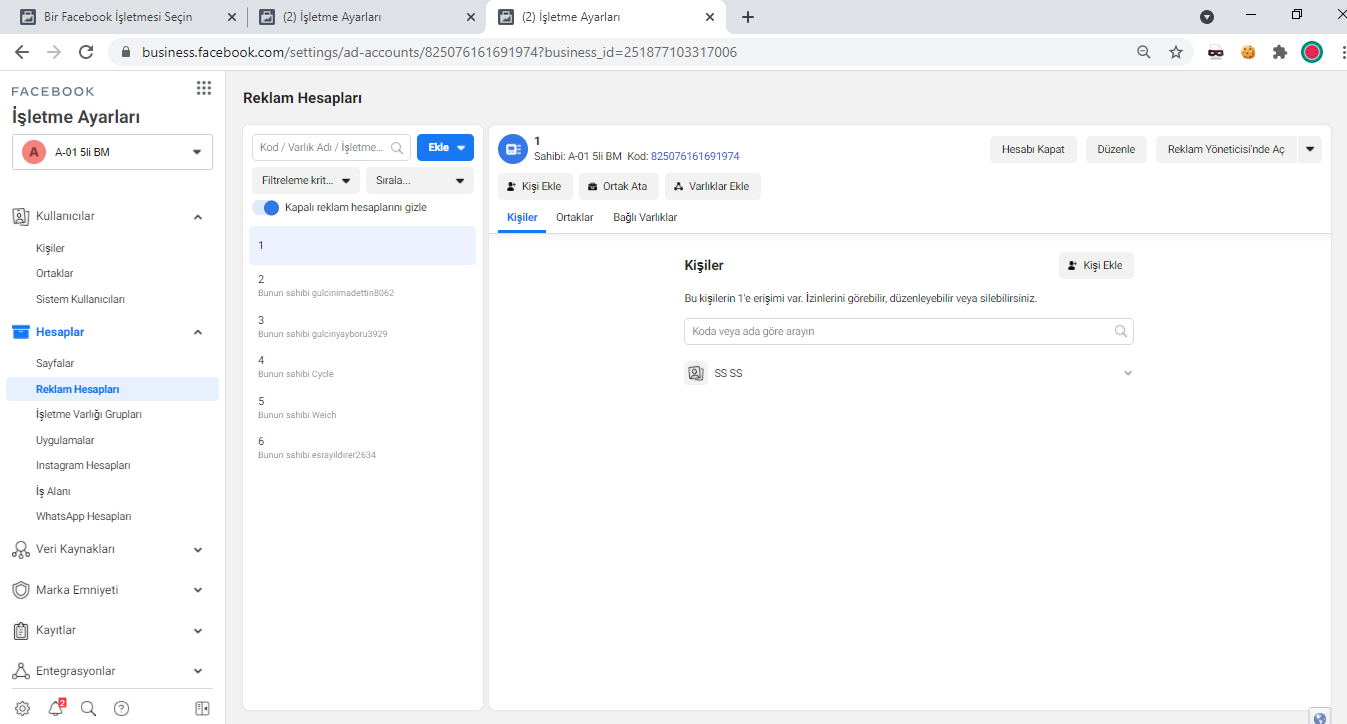
Task: Click search icon in the ad account search box
Action: [397, 148]
